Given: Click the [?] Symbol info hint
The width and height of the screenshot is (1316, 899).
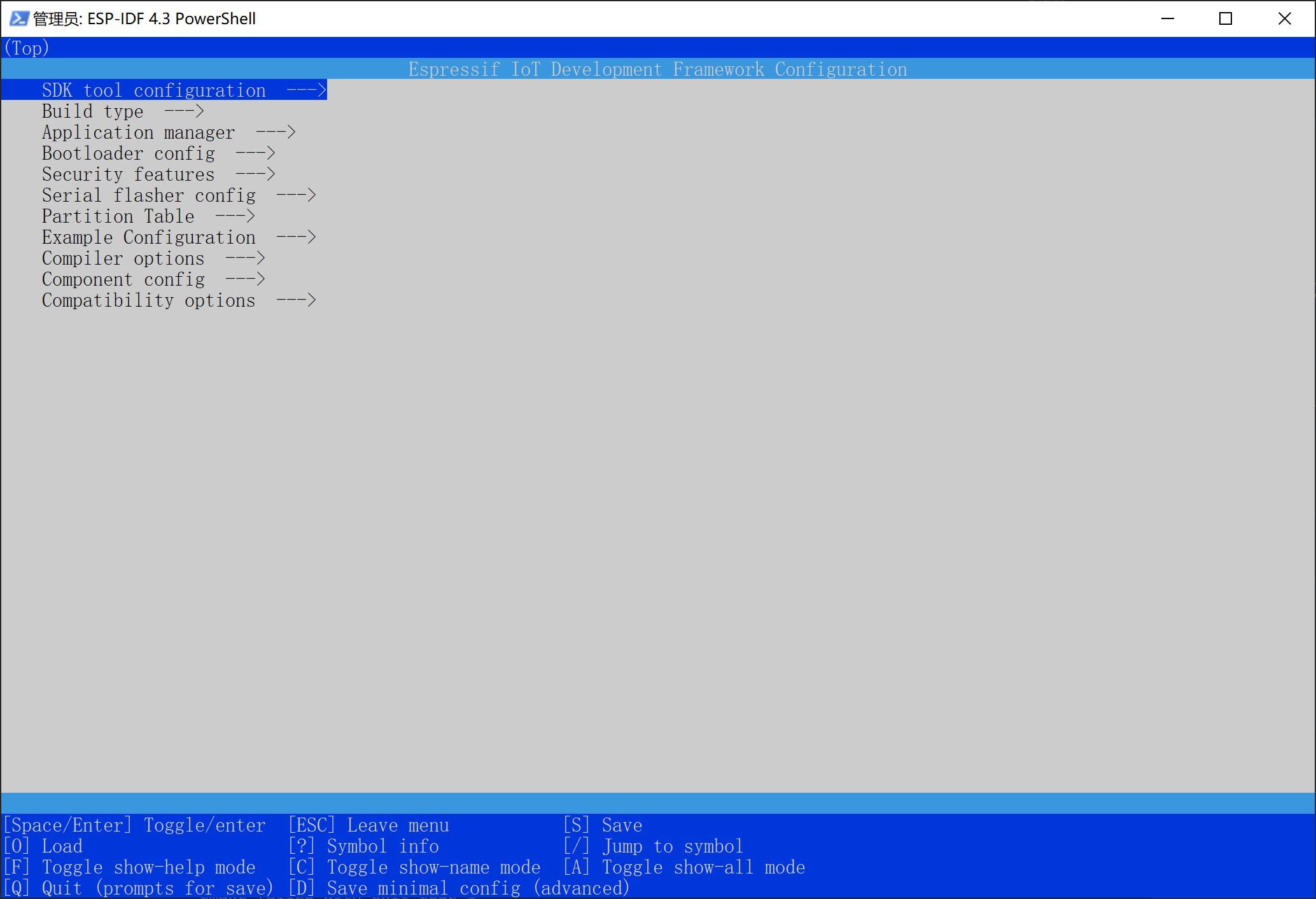Looking at the screenshot, I should coord(364,846).
